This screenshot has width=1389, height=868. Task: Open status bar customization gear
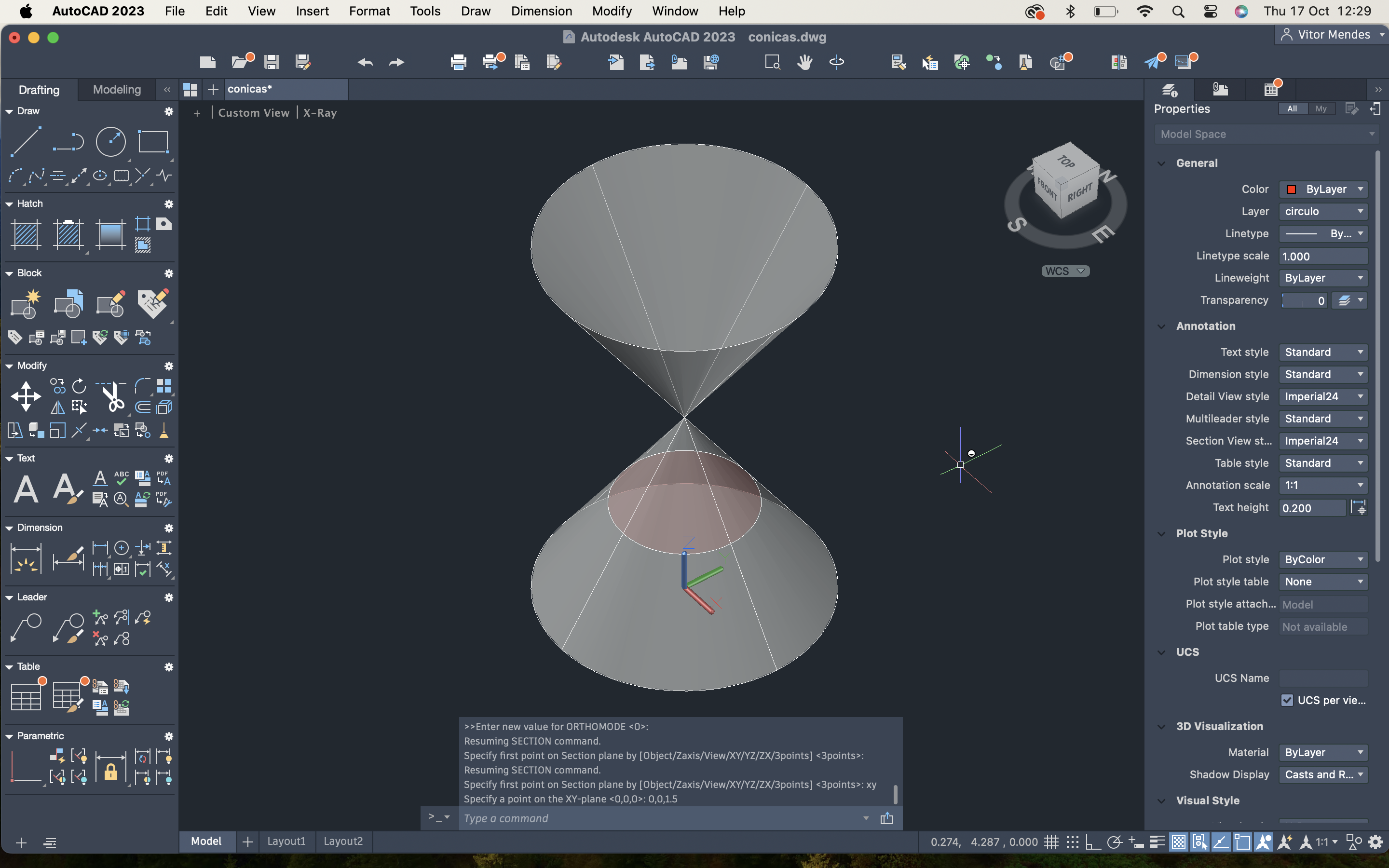click(1375, 842)
